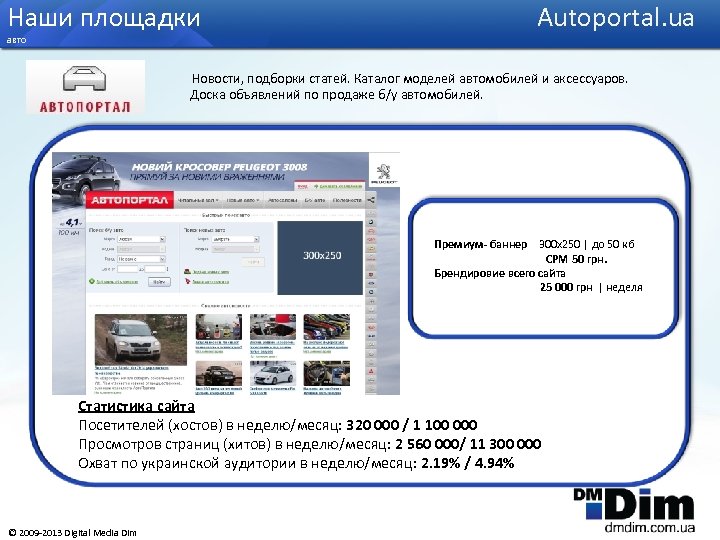The height and width of the screenshot is (540, 720).
Task: Open the black sedan news thumbnail
Action: (x=219, y=373)
